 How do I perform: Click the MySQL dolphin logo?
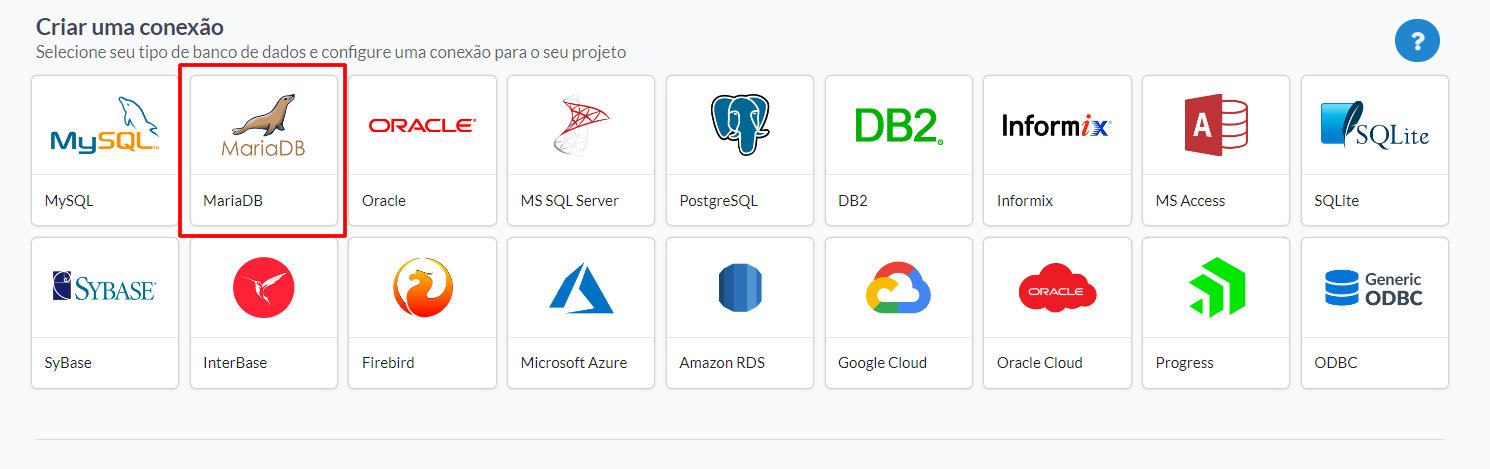click(105, 125)
